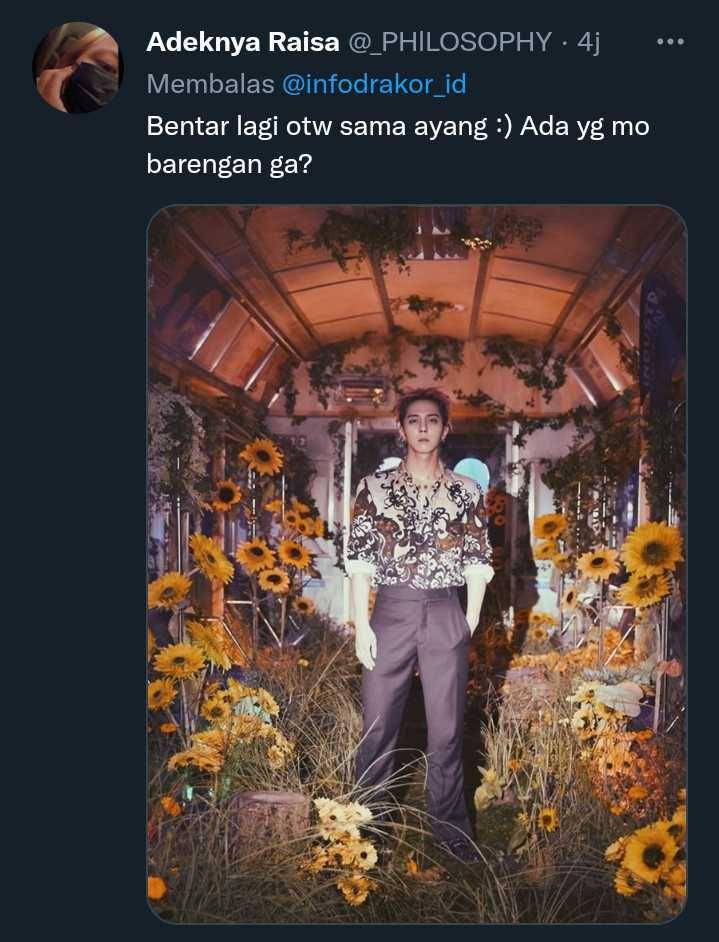Open the three-dot more options menu
This screenshot has height=942, width=719.
pyautogui.click(x=670, y=42)
